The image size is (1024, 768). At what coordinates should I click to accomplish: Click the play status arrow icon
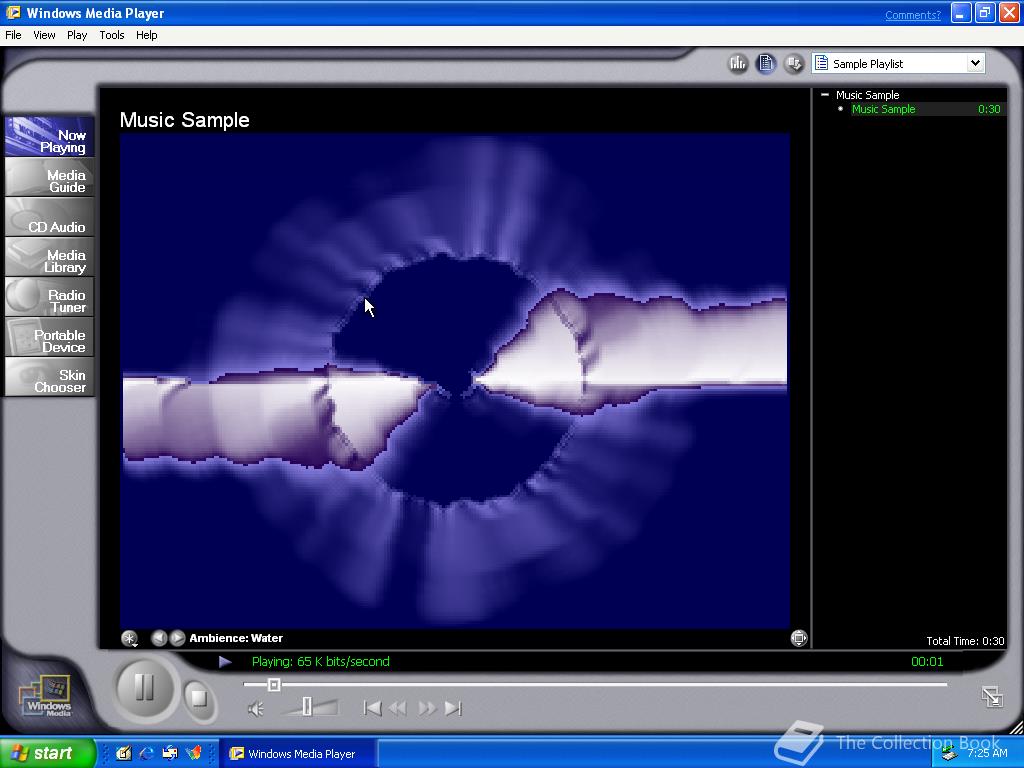point(225,662)
